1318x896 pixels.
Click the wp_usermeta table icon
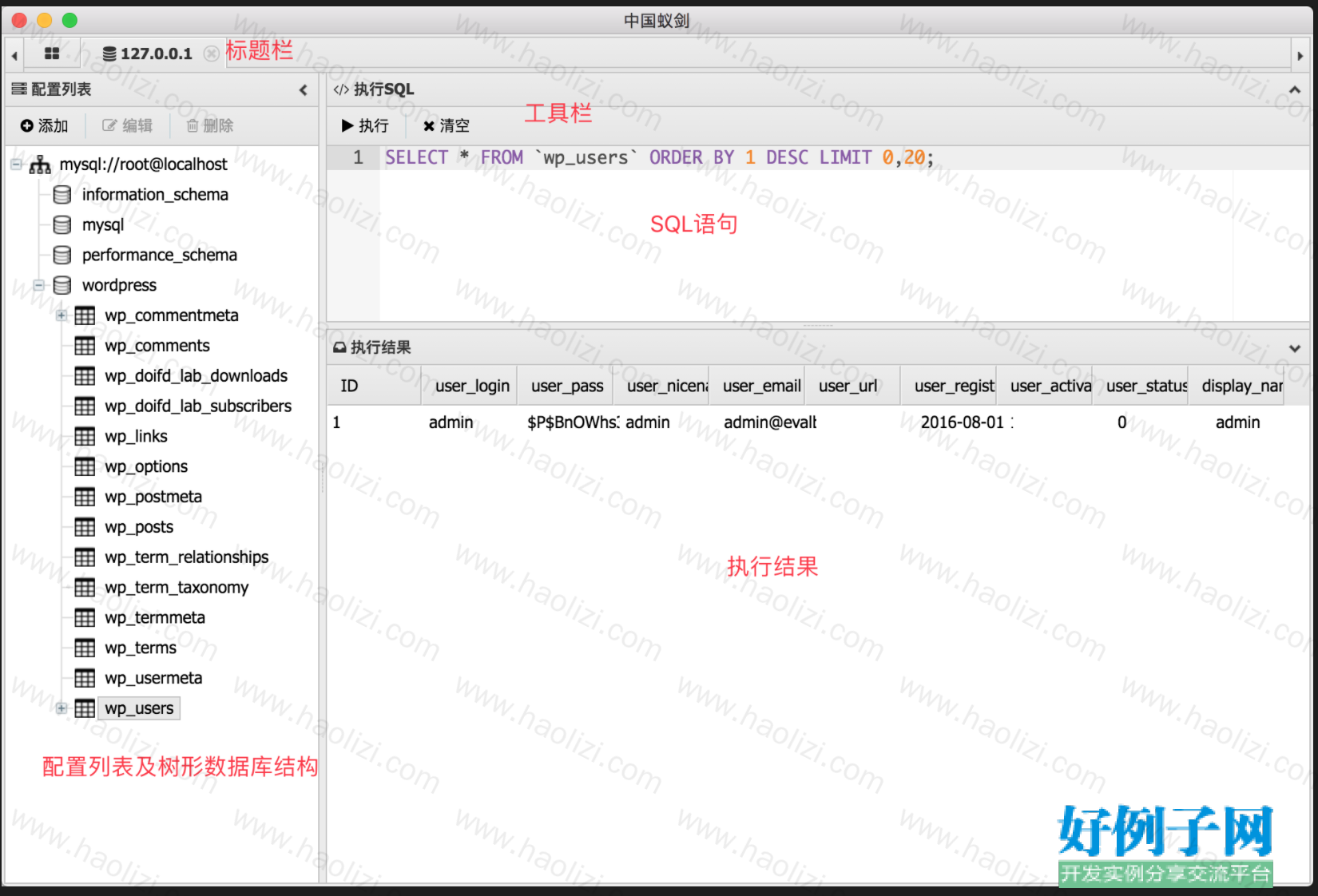[85, 678]
